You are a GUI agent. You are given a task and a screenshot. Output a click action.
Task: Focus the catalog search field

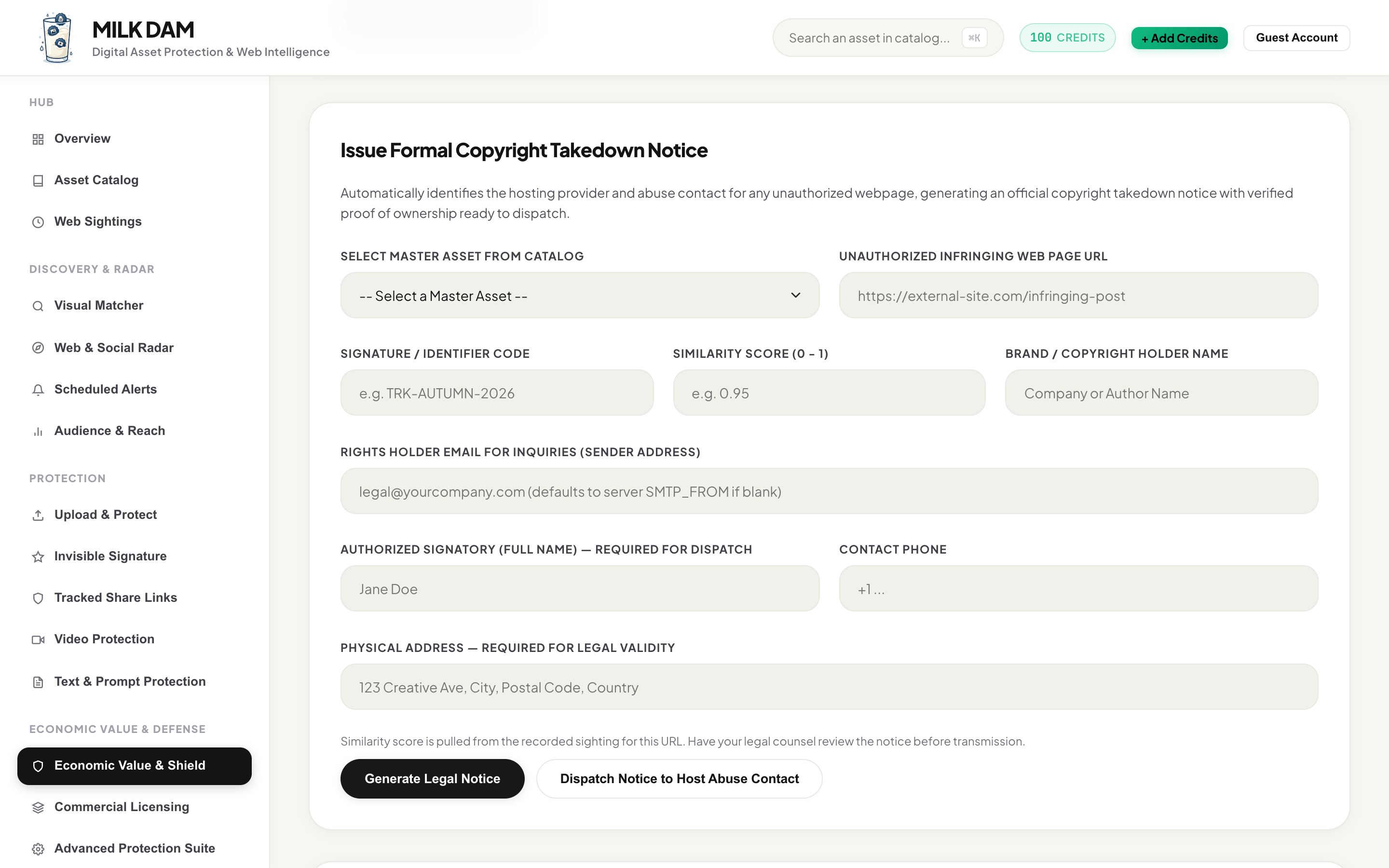coord(888,38)
